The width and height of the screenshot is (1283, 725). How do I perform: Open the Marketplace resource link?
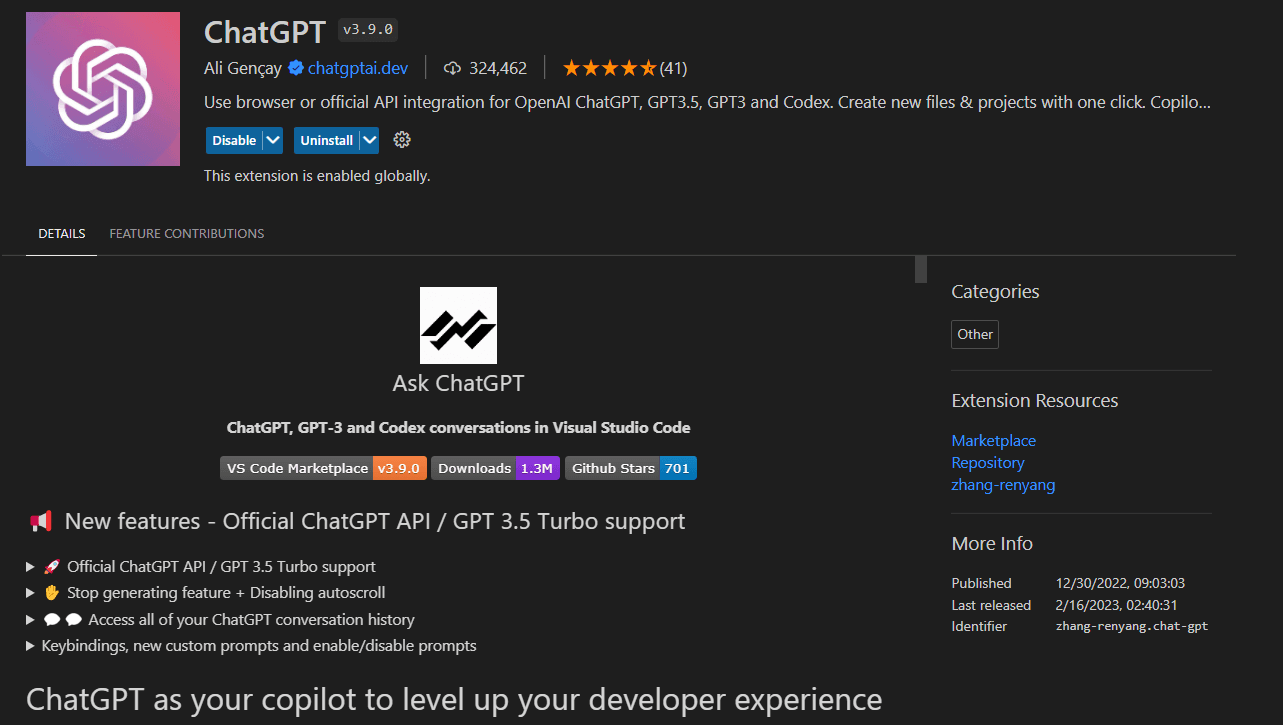click(994, 440)
